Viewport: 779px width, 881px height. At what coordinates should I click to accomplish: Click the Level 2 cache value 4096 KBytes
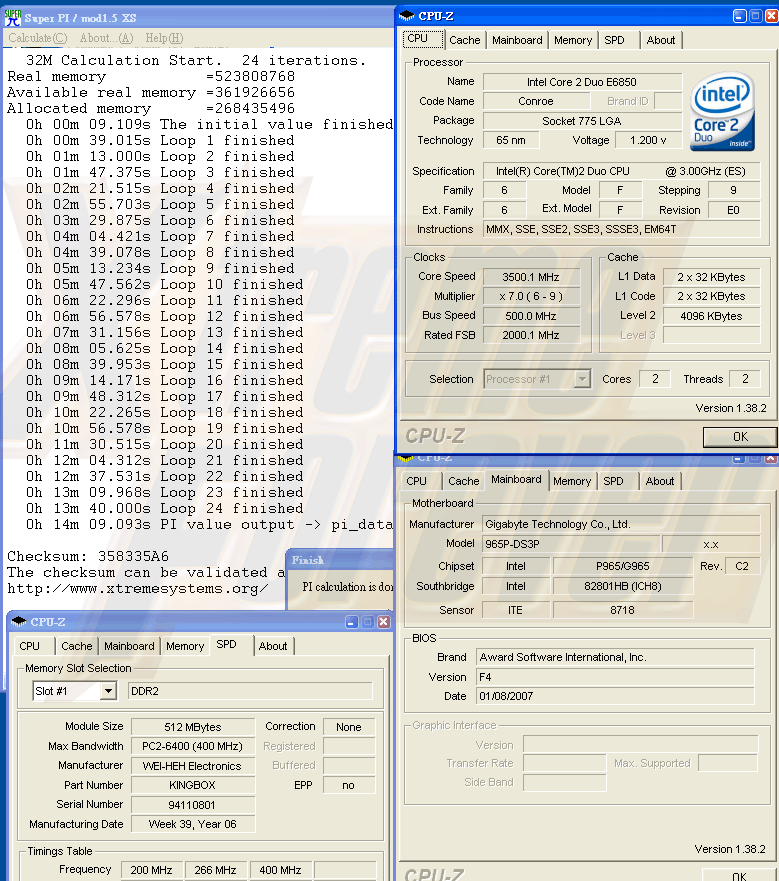click(x=711, y=316)
